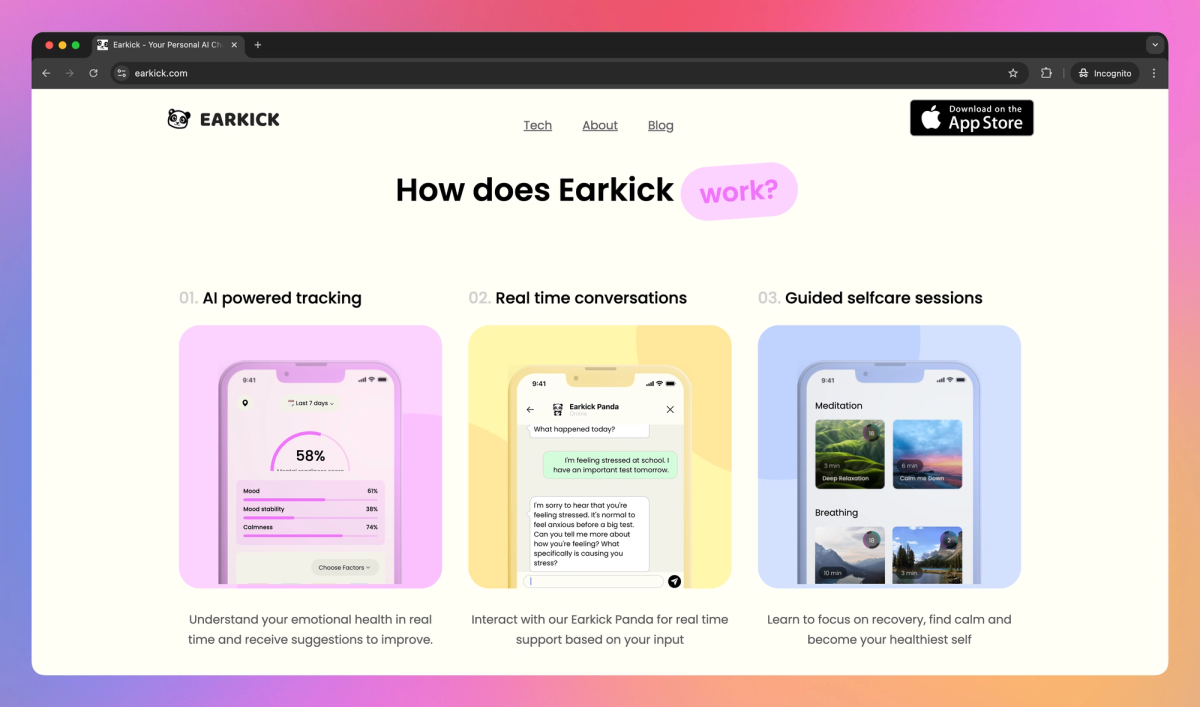Click the Earkick Panda avatar in chat header

tap(558, 409)
